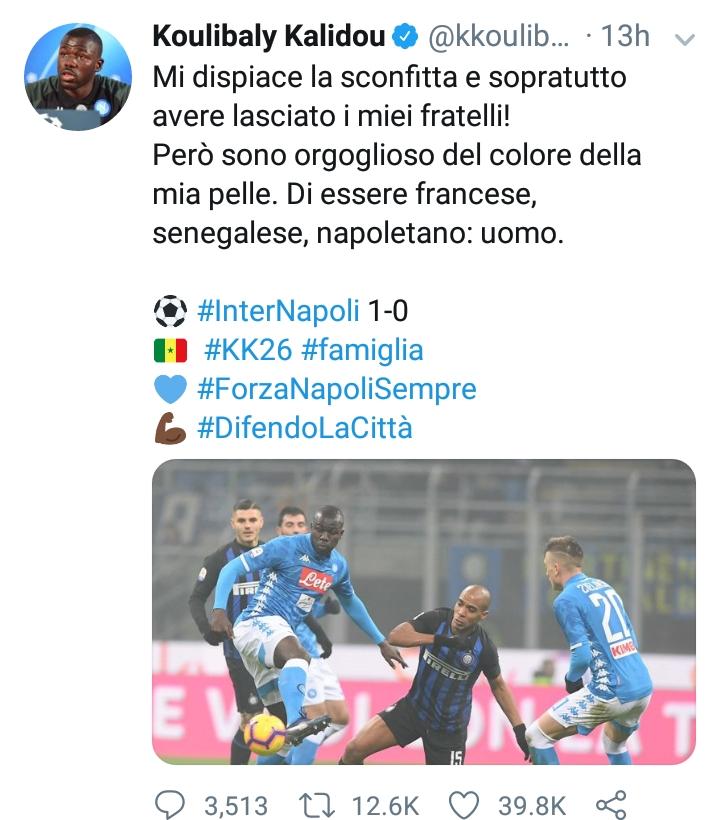Tap the retweet arrows icon

[x=316, y=805]
